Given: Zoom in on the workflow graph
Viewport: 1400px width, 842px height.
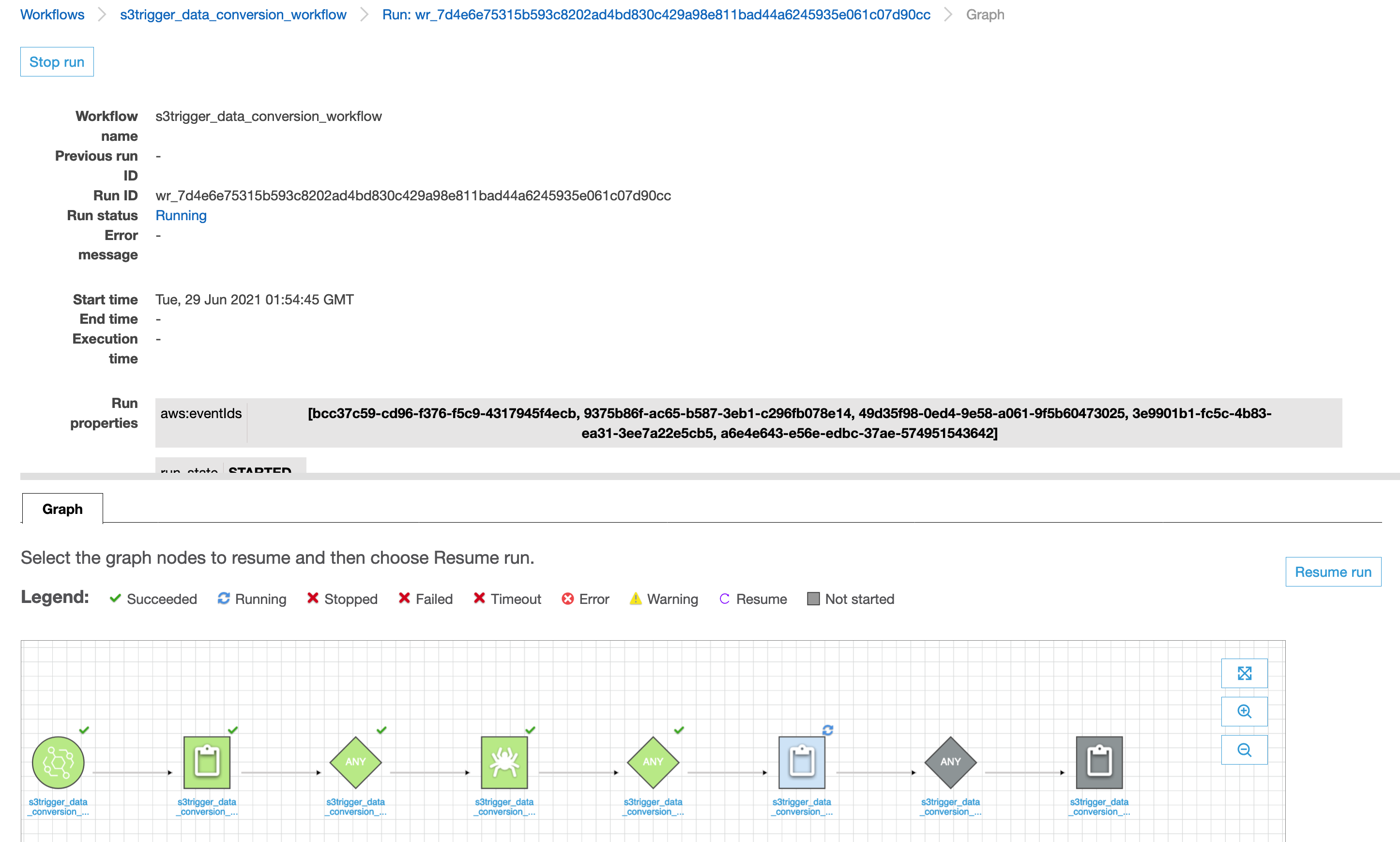Looking at the screenshot, I should pyautogui.click(x=1244, y=711).
